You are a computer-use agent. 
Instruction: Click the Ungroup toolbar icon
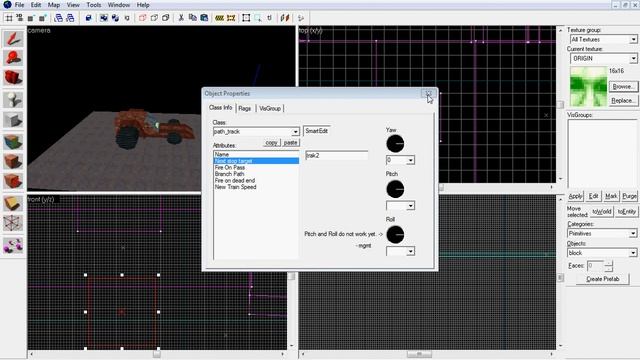[x=115, y=18]
